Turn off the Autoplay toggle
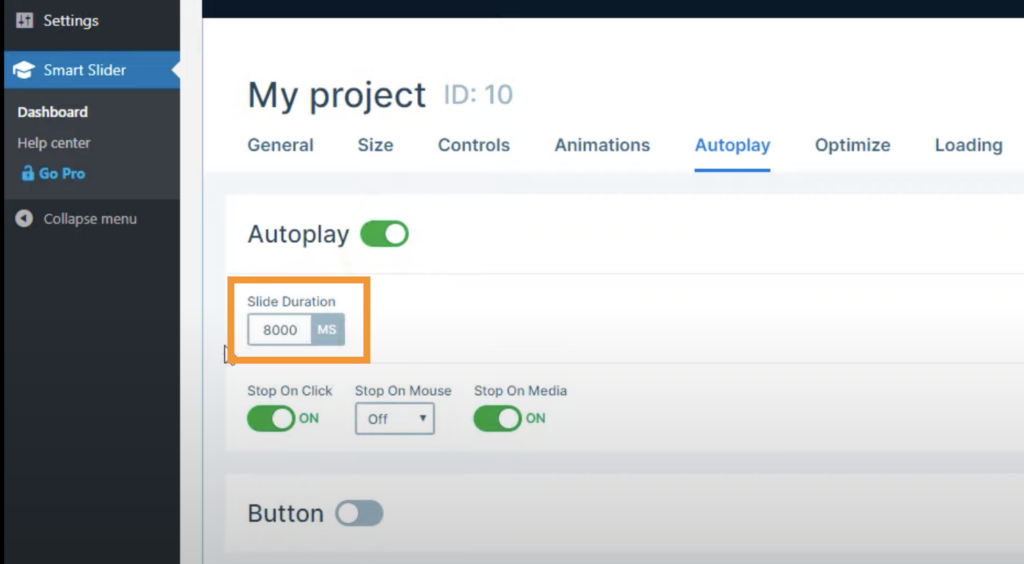 click(x=384, y=235)
